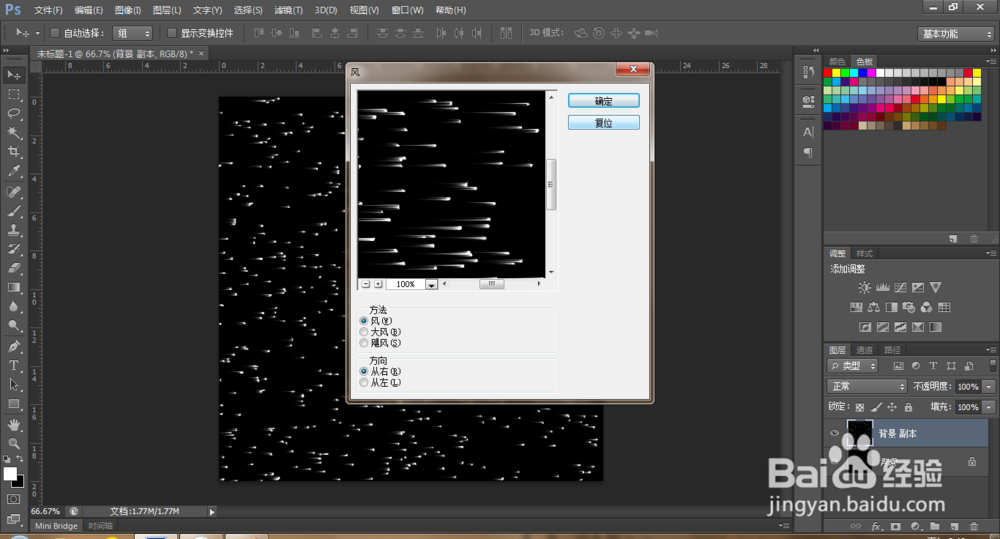Select the Horizontal Type tool

(13, 365)
